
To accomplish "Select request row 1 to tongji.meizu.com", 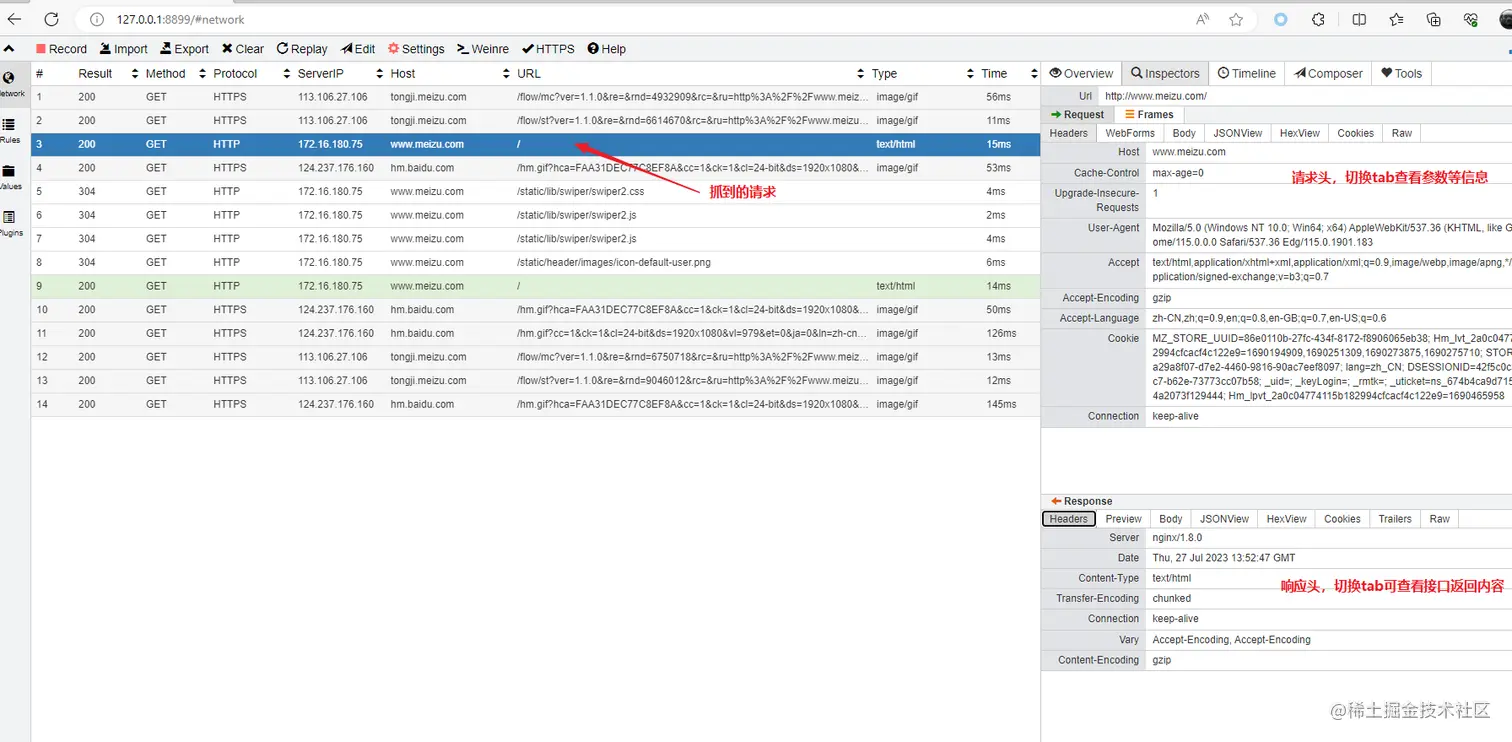I will [535, 97].
